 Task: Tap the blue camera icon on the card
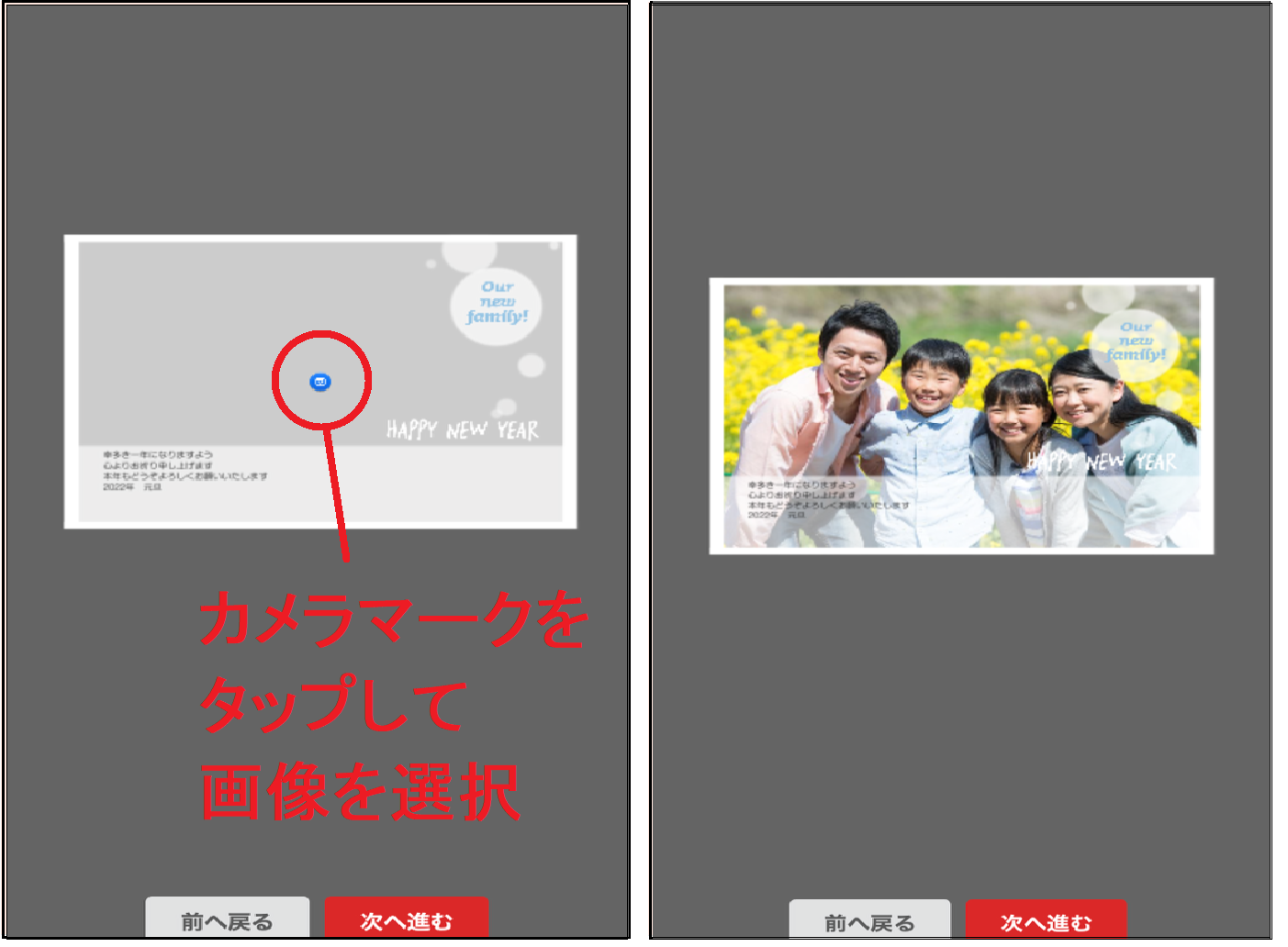pyautogui.click(x=320, y=382)
